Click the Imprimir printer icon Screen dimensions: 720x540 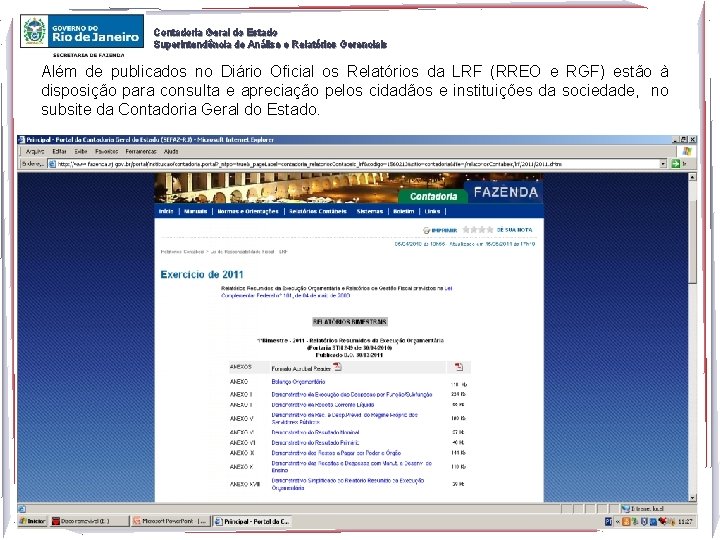(x=426, y=230)
